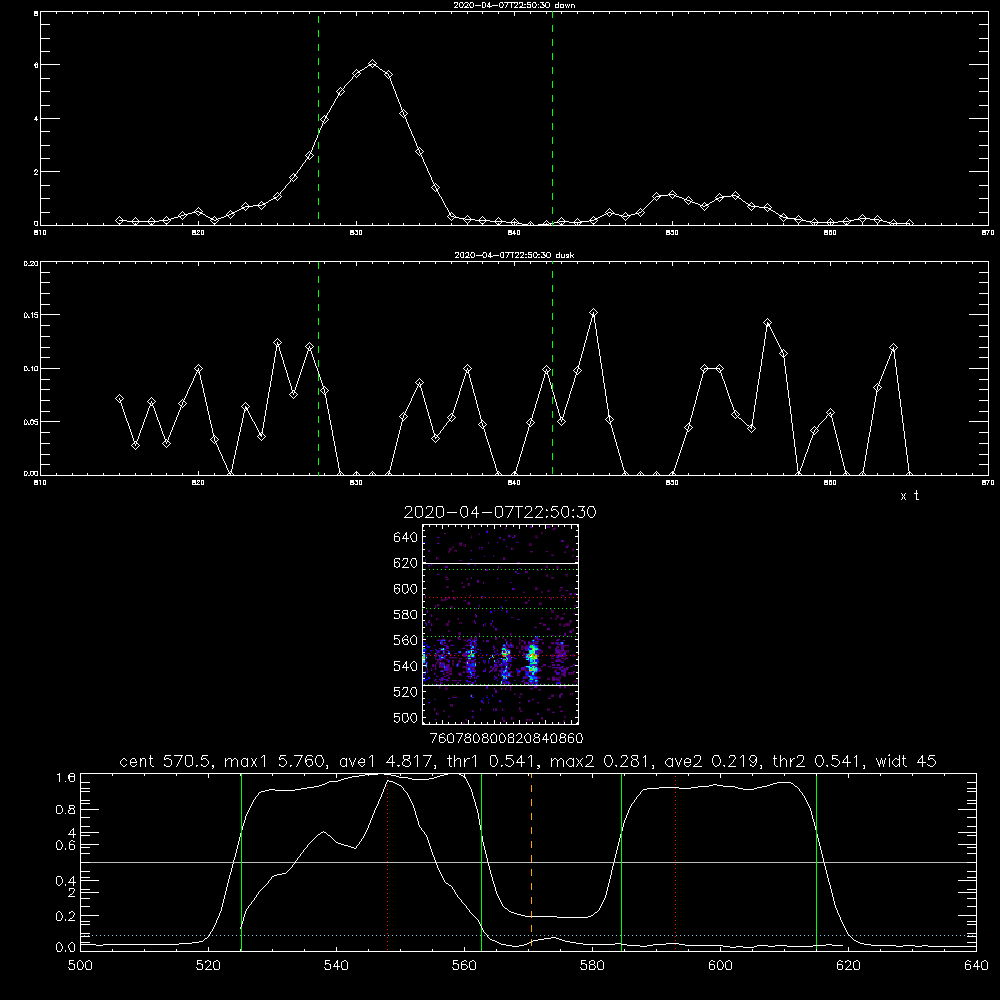The image size is (1000, 1000).
Task: Click the spectrogram x-axis label string '760780800820840860'
Action: pos(506,739)
